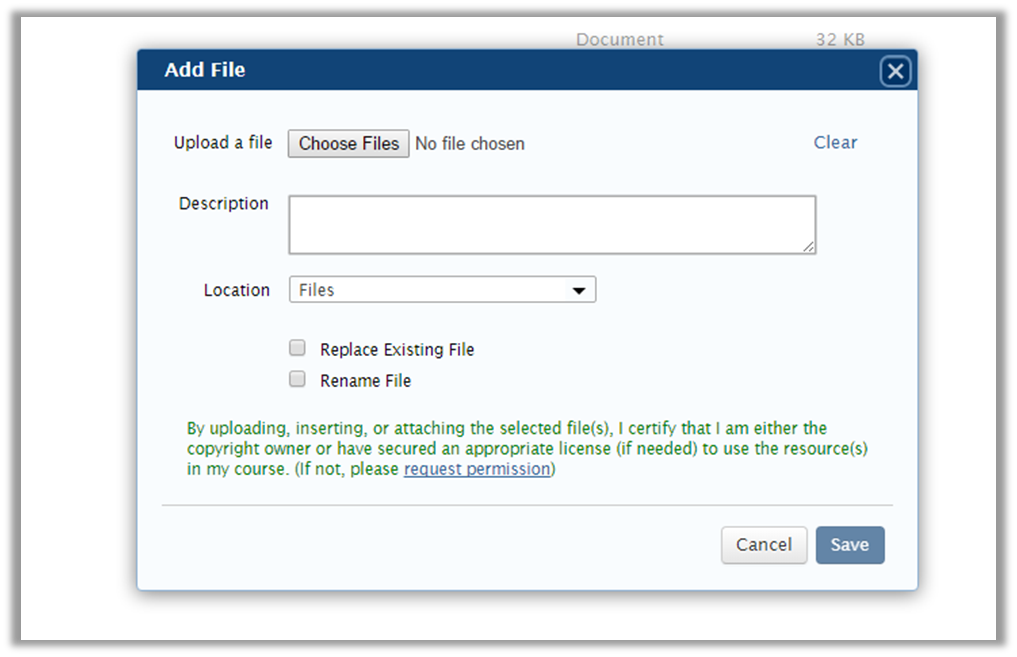The image size is (1017, 657).
Task: Tick the Rename File checkbox
Action: point(297,379)
